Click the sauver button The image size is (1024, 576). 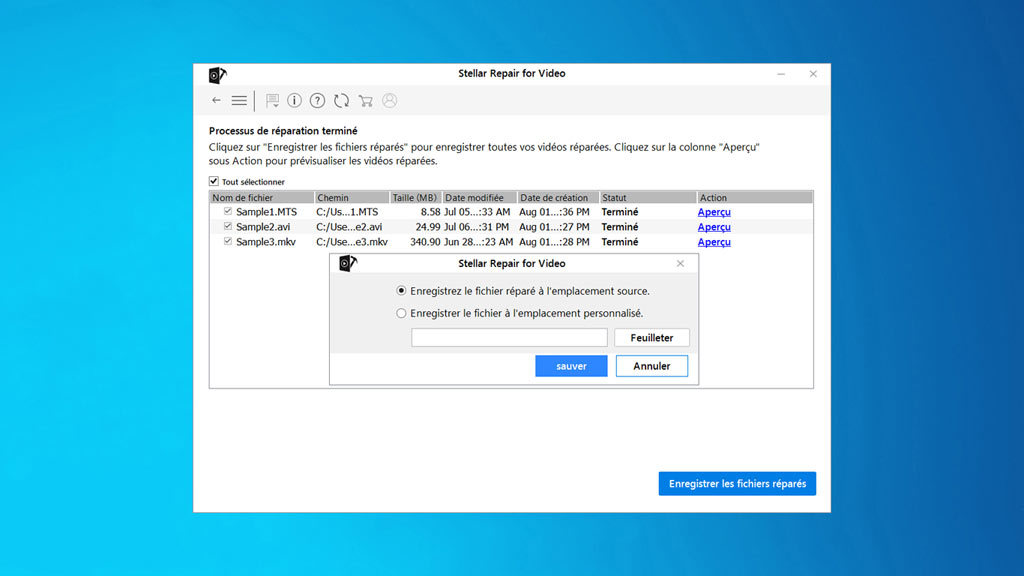[571, 366]
